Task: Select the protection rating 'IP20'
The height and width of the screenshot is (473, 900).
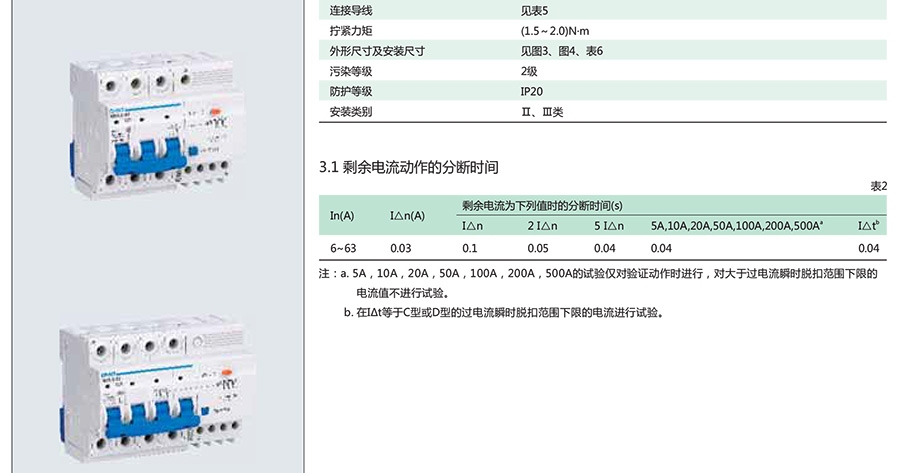Action: tap(532, 91)
